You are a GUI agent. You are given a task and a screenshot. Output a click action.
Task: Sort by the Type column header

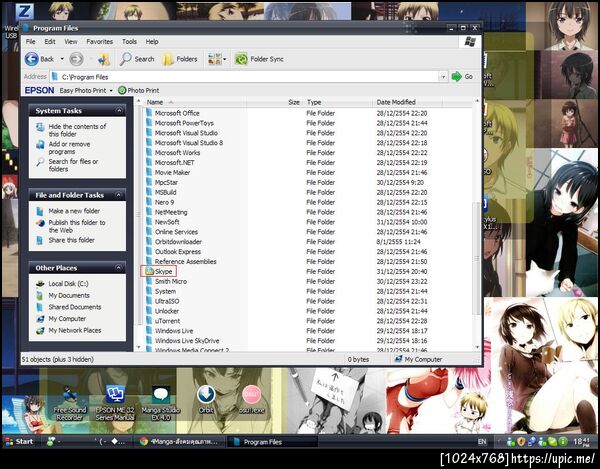338,102
